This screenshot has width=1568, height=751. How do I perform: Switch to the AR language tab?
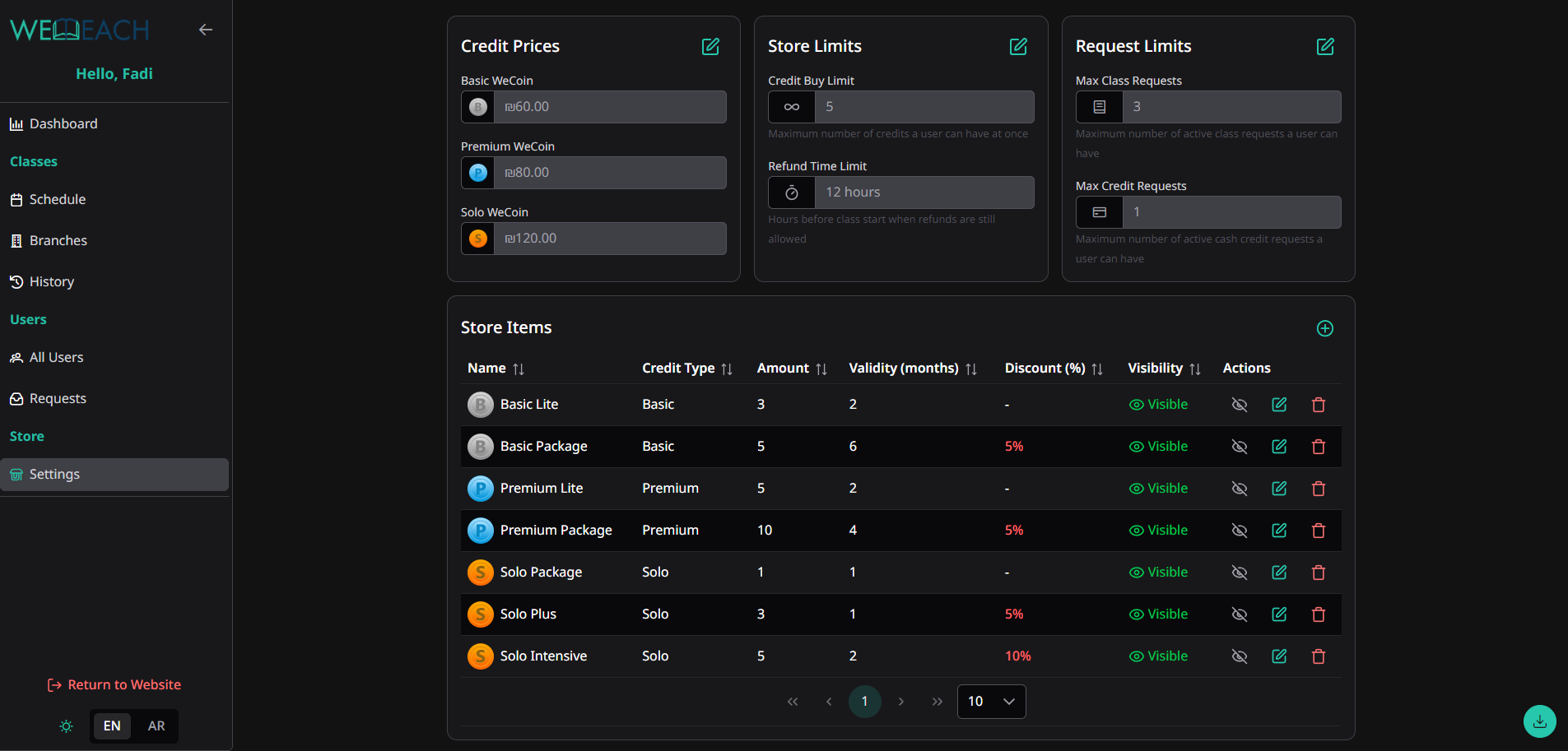[156, 726]
